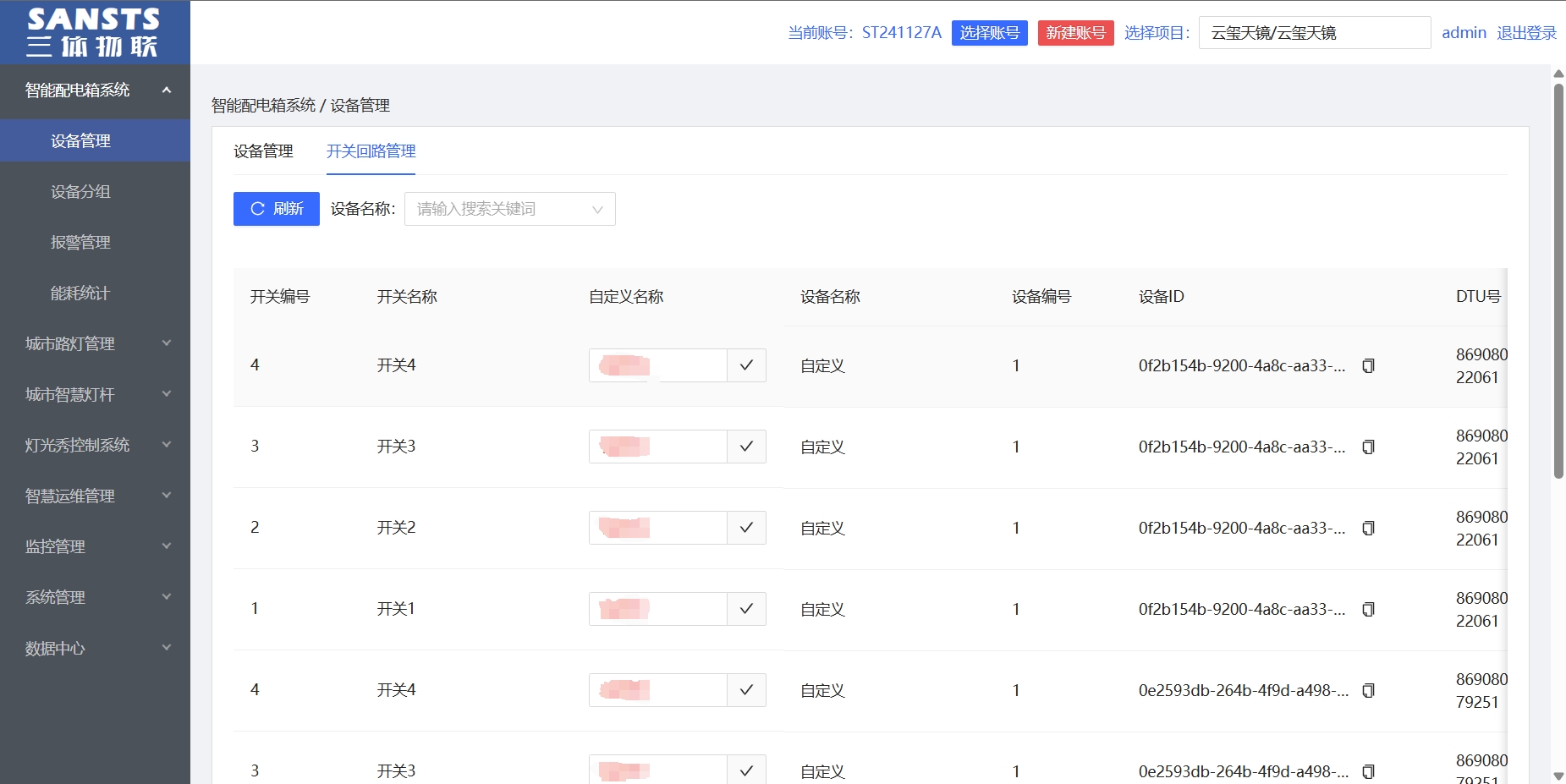Copy device ID in row 开关3 with DTU 22061
The width and height of the screenshot is (1566, 784).
(x=1368, y=447)
